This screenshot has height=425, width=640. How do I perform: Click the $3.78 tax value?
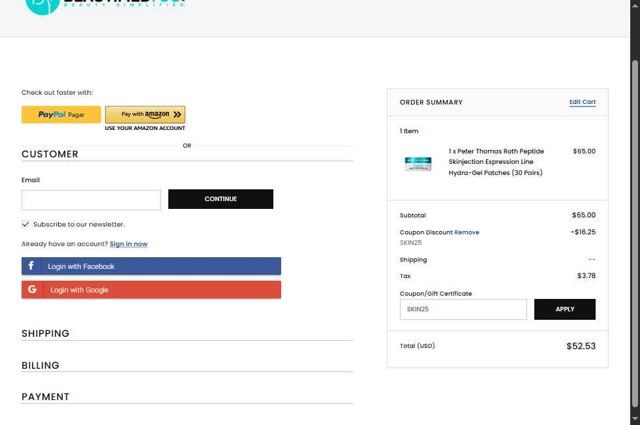tap(586, 276)
